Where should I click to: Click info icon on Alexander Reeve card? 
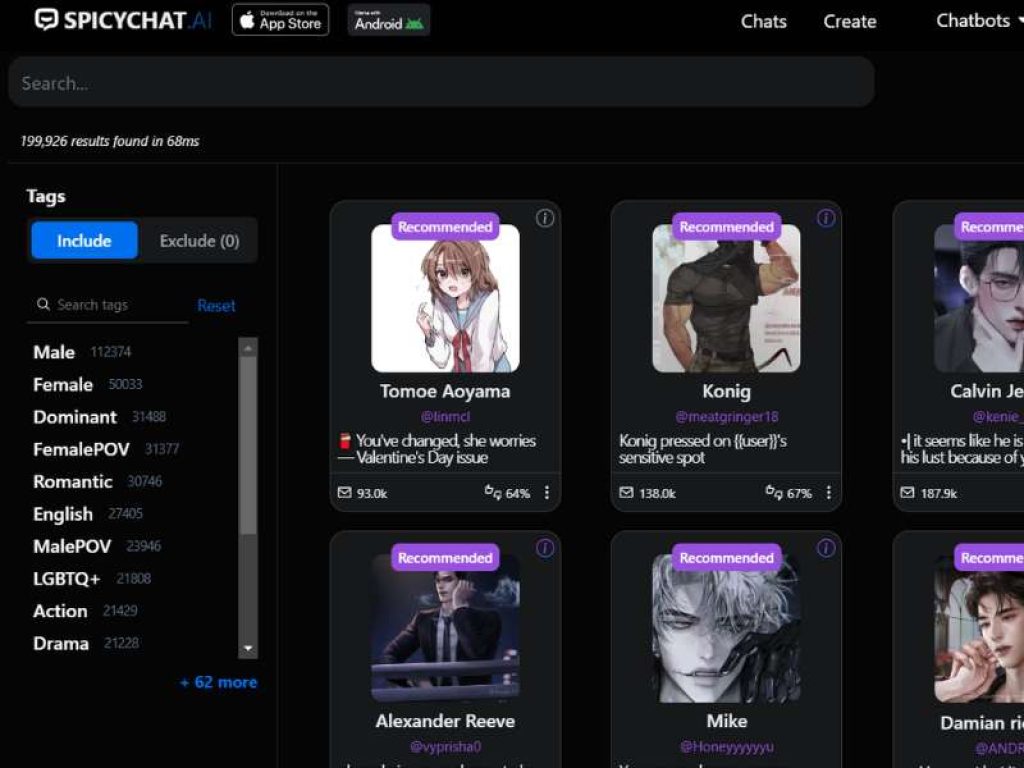(x=545, y=548)
